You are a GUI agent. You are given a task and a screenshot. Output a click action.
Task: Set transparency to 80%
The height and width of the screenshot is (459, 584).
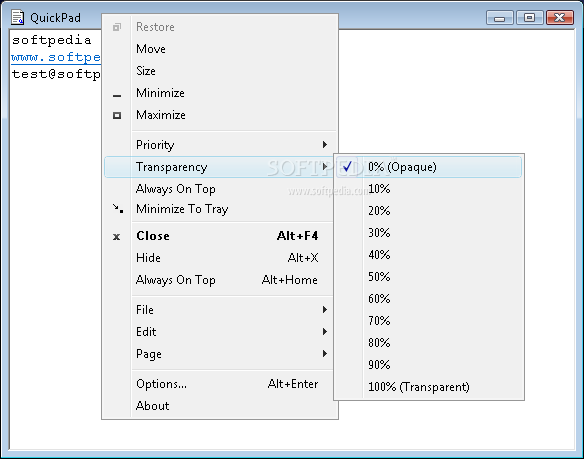point(429,343)
